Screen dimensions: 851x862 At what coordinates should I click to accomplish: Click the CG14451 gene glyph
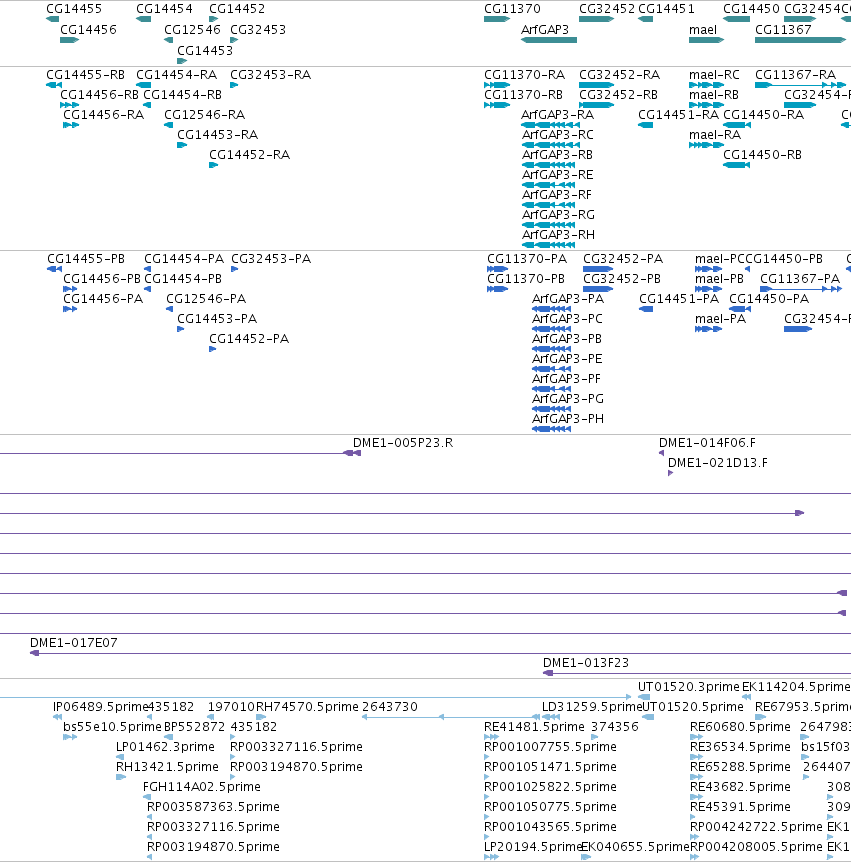645,19
